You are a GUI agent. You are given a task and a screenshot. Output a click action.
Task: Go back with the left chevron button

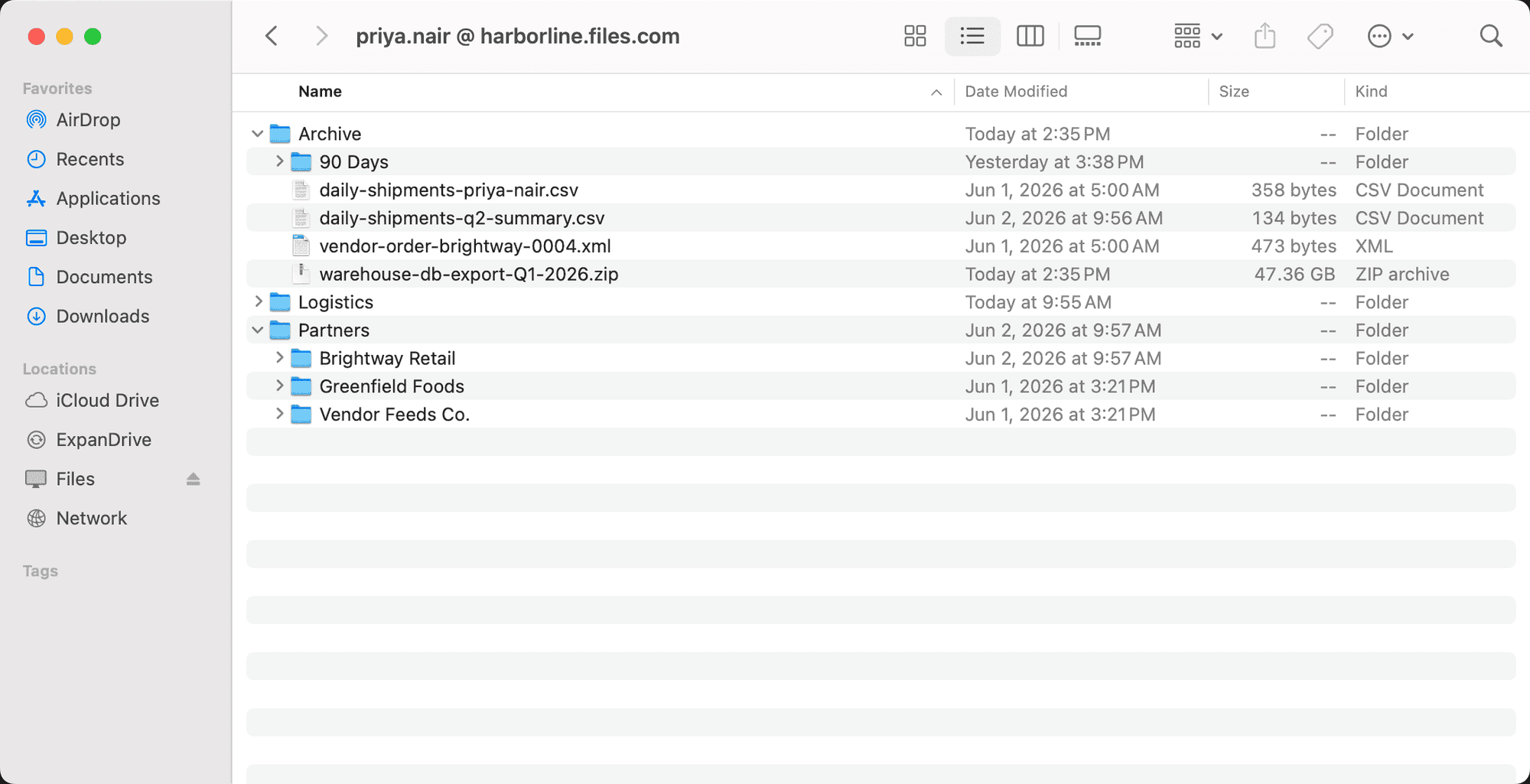pos(272,36)
